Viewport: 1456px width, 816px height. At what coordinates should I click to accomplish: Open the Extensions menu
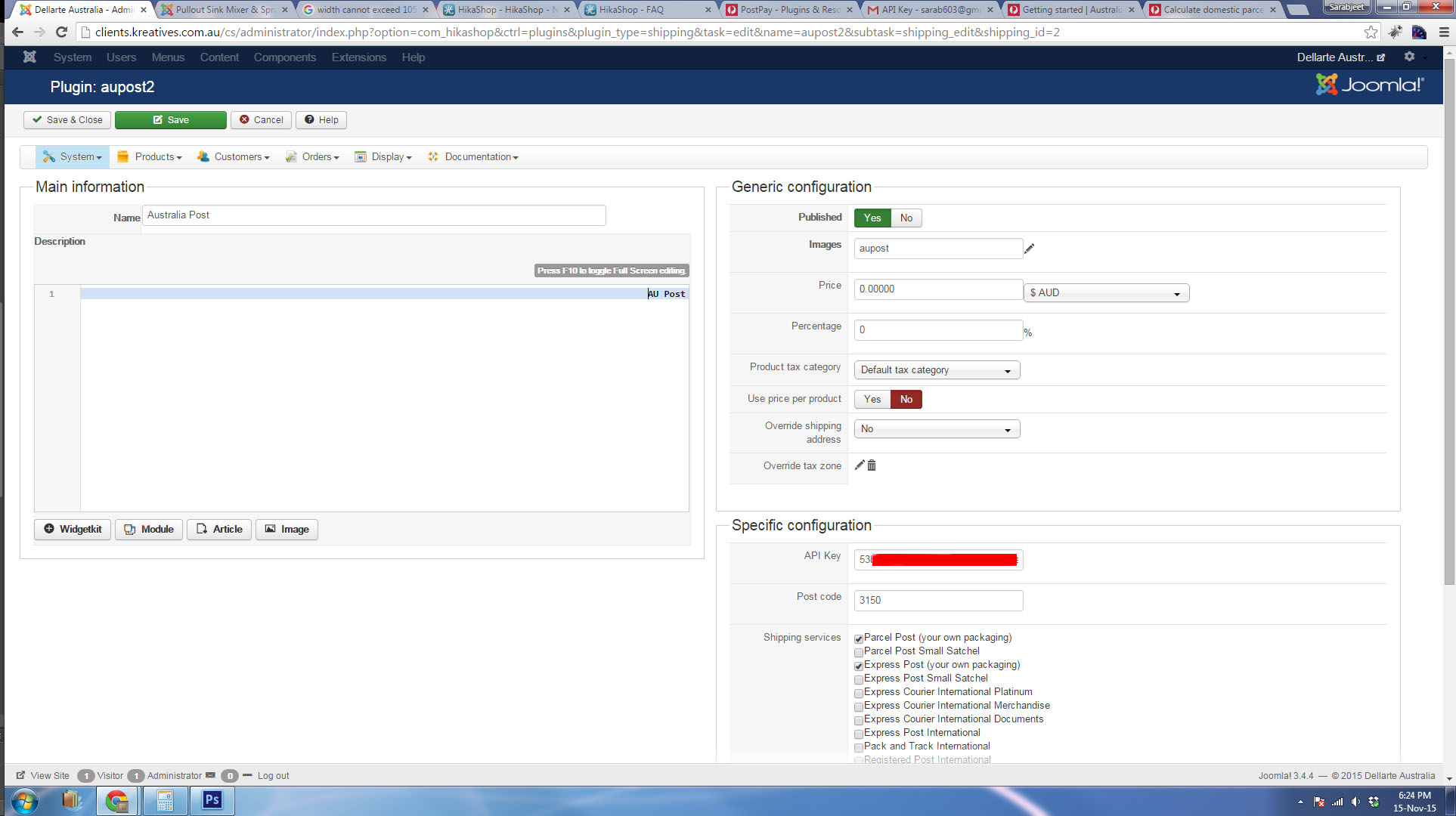358,57
